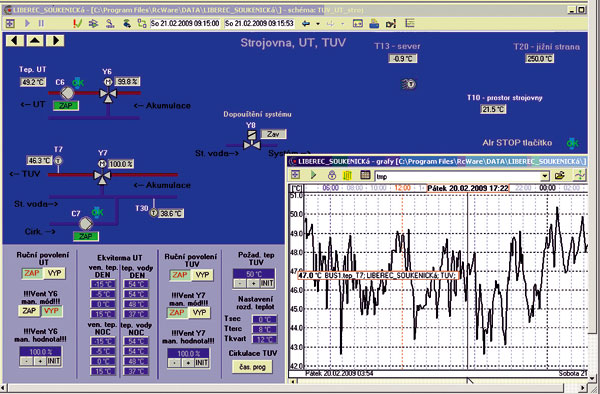The height and width of the screenshot is (394, 600).
Task: Decrease Vent Y6 manual value with minus
Action: [26, 361]
